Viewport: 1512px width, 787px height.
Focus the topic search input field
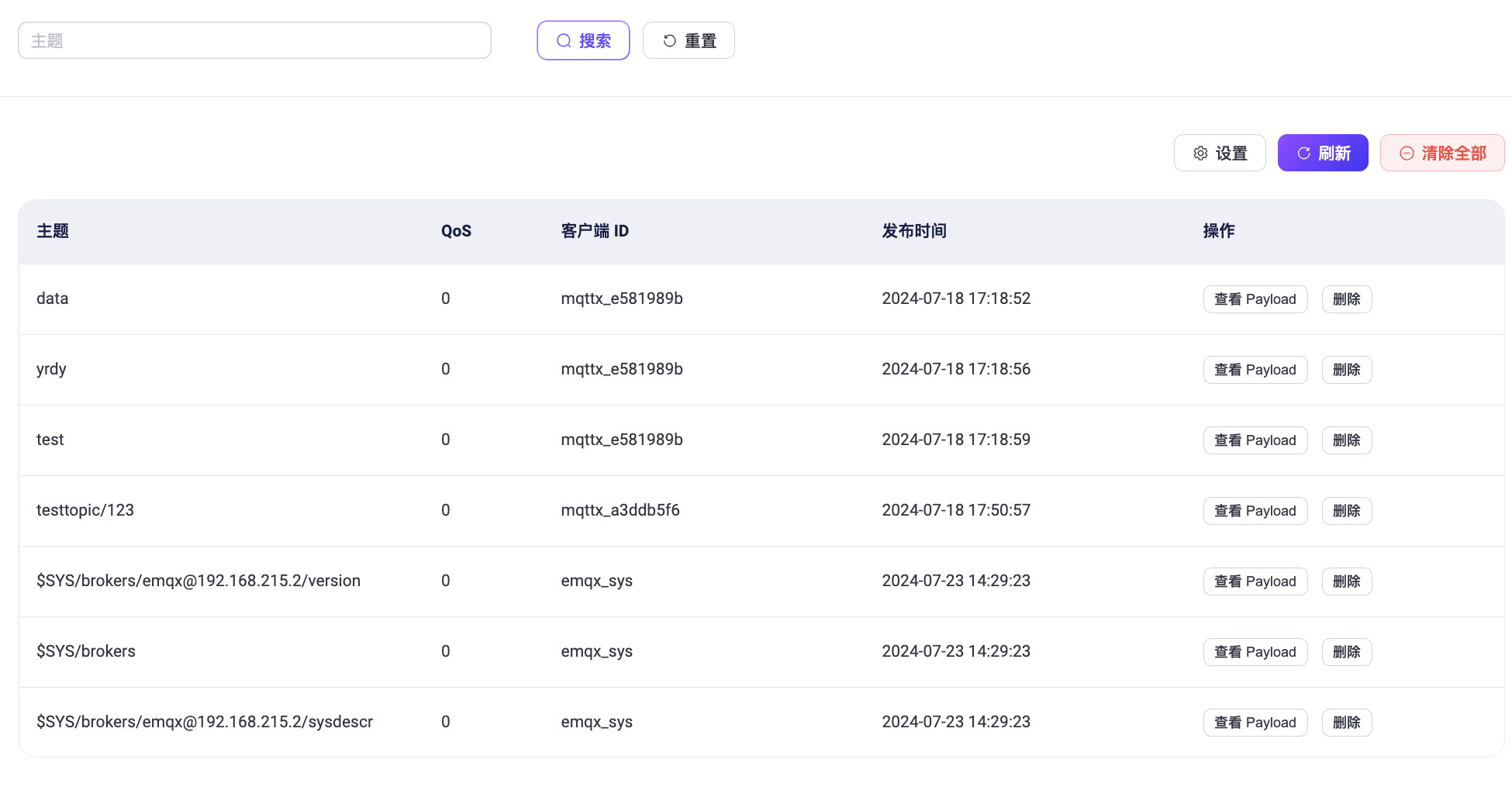(x=254, y=40)
